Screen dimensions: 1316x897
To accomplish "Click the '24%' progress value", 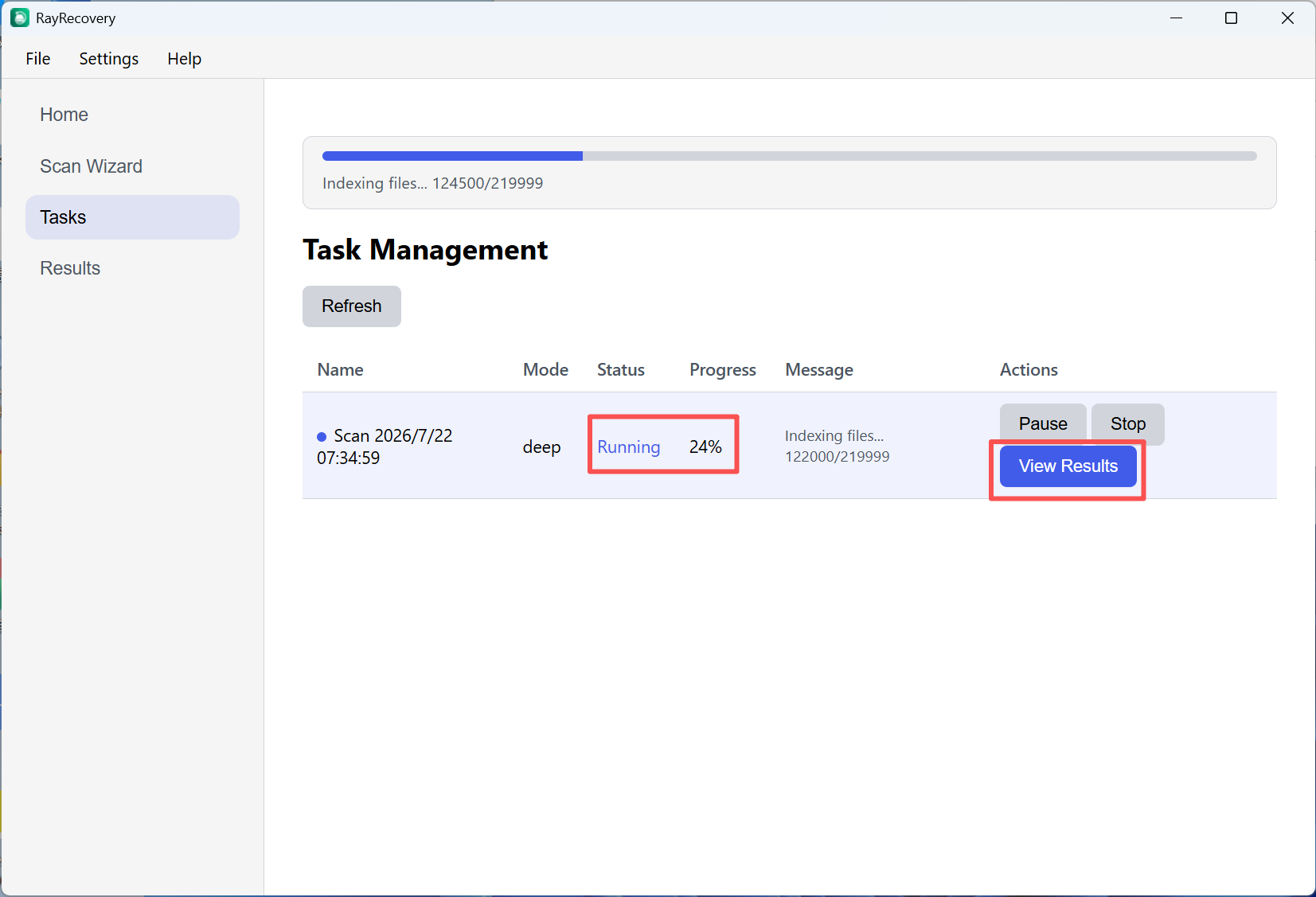I will point(705,447).
